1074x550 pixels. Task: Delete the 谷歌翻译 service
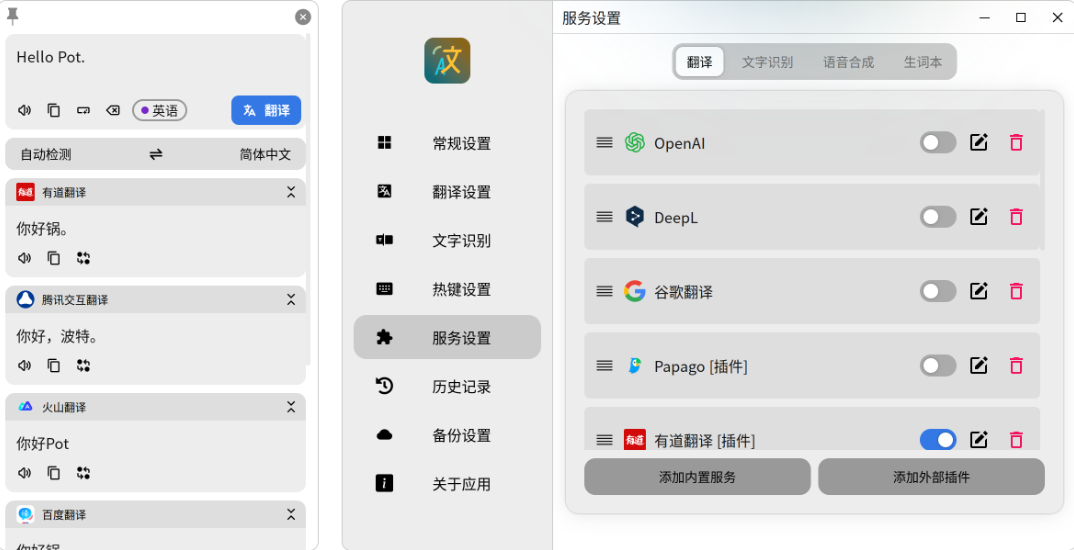click(x=1016, y=291)
